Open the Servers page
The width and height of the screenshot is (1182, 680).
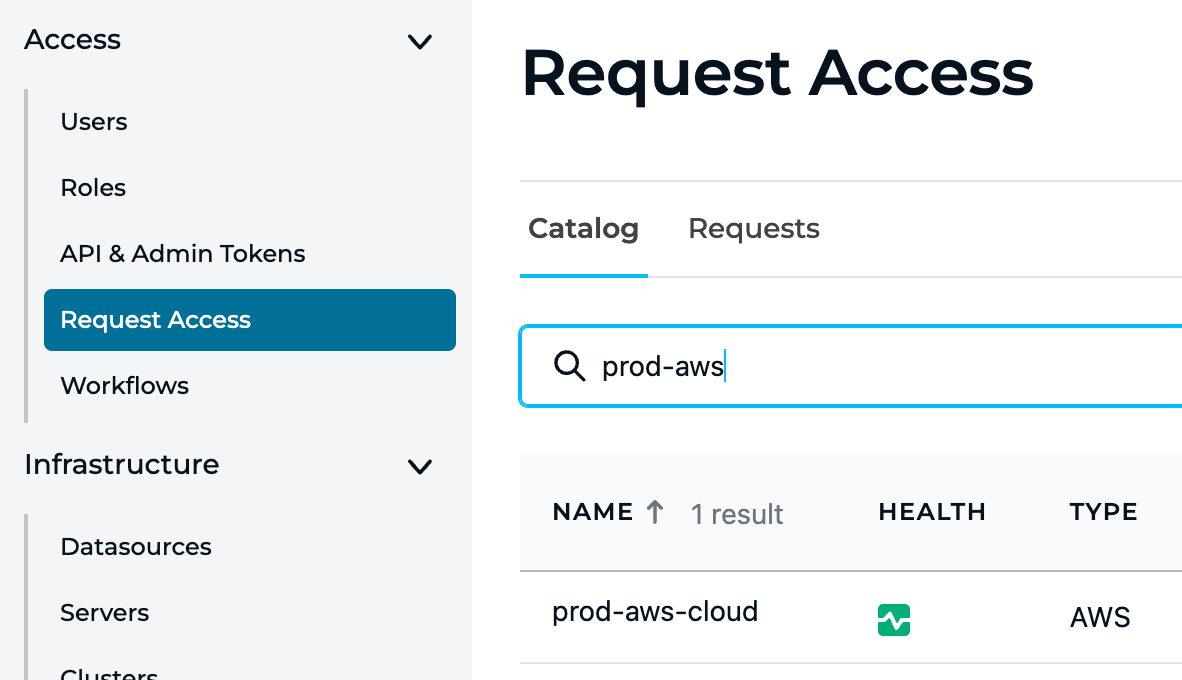[x=104, y=612]
